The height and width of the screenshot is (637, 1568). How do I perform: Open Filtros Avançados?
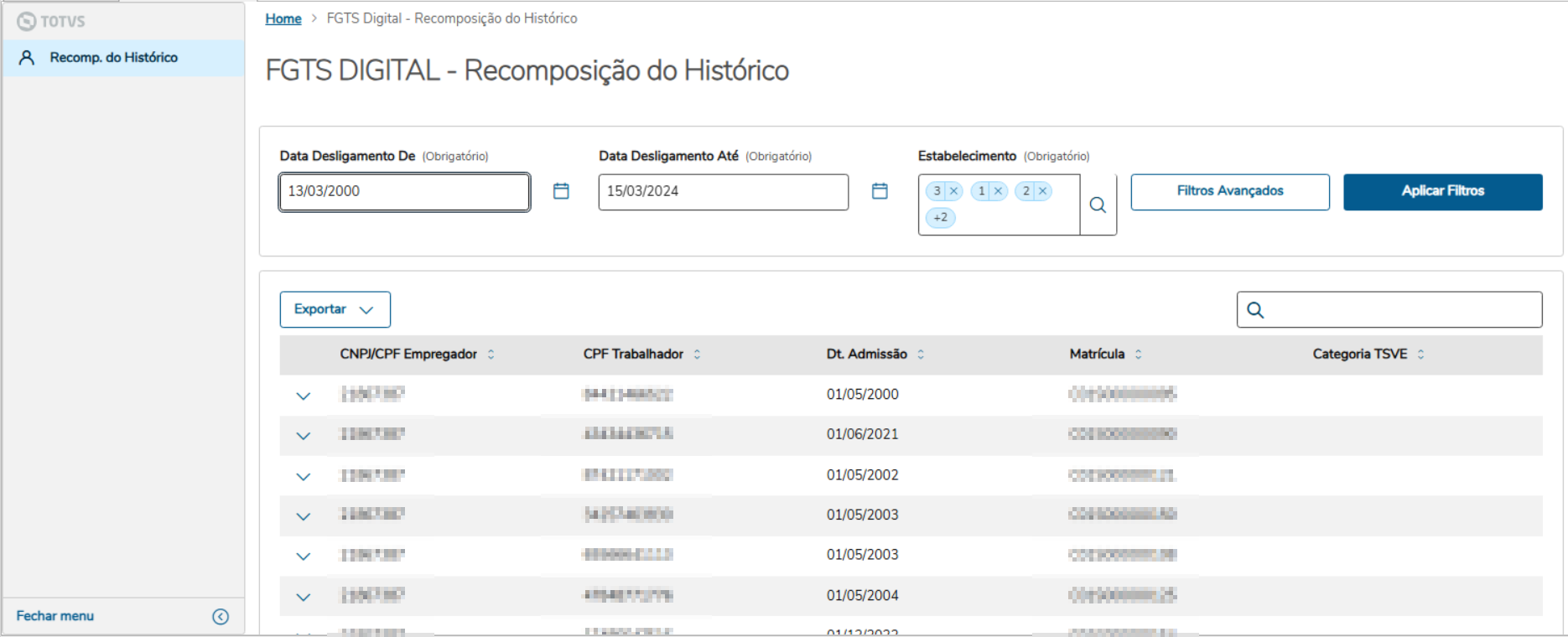1230,192
